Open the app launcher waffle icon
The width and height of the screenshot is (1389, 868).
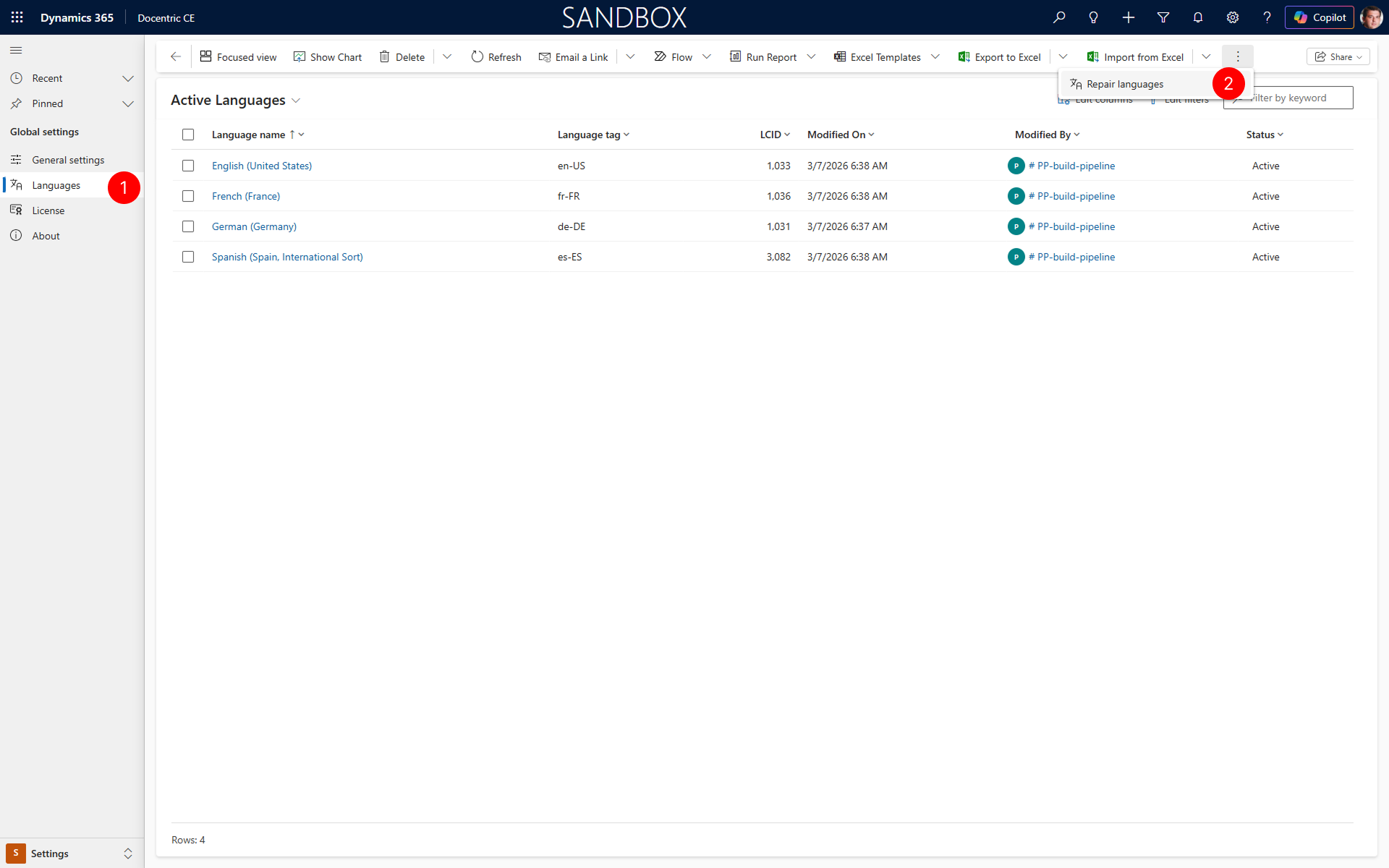pos(17,17)
